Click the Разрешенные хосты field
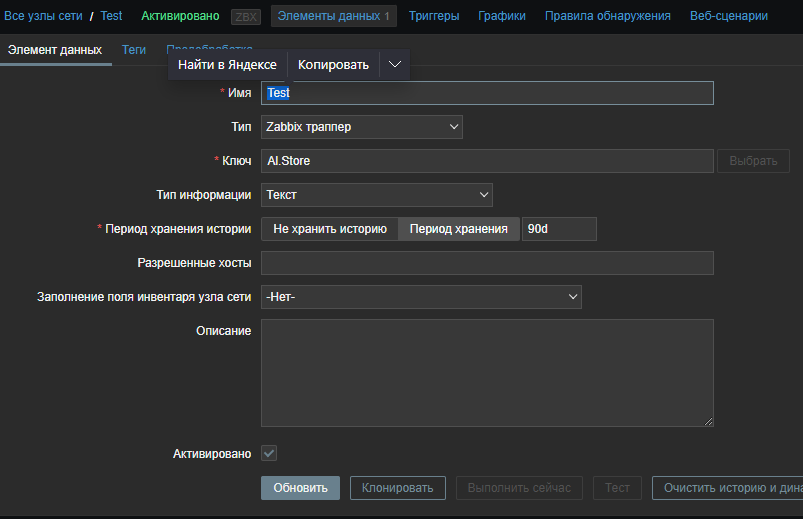This screenshot has width=803, height=519. (487, 263)
